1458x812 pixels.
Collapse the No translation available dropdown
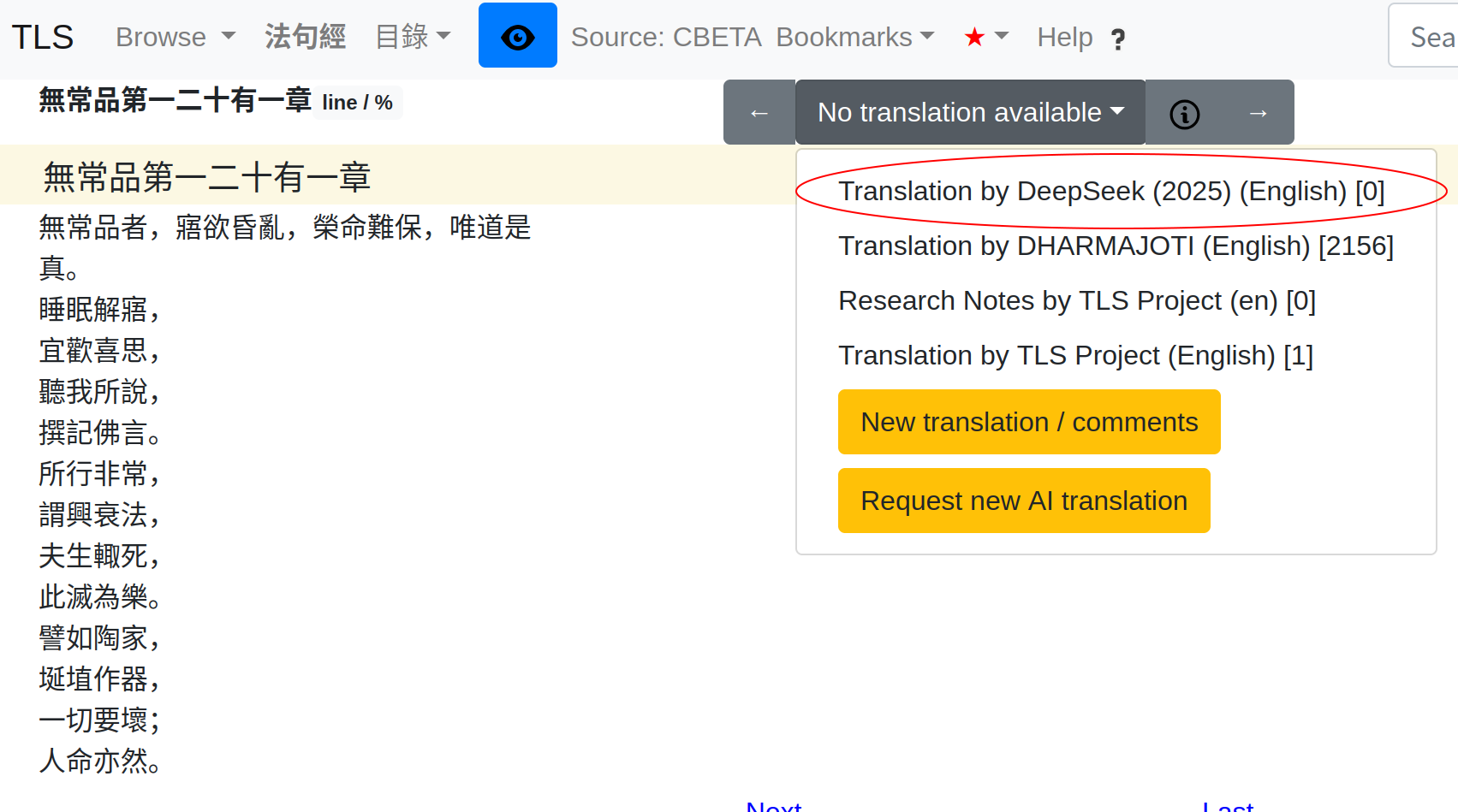tap(970, 113)
